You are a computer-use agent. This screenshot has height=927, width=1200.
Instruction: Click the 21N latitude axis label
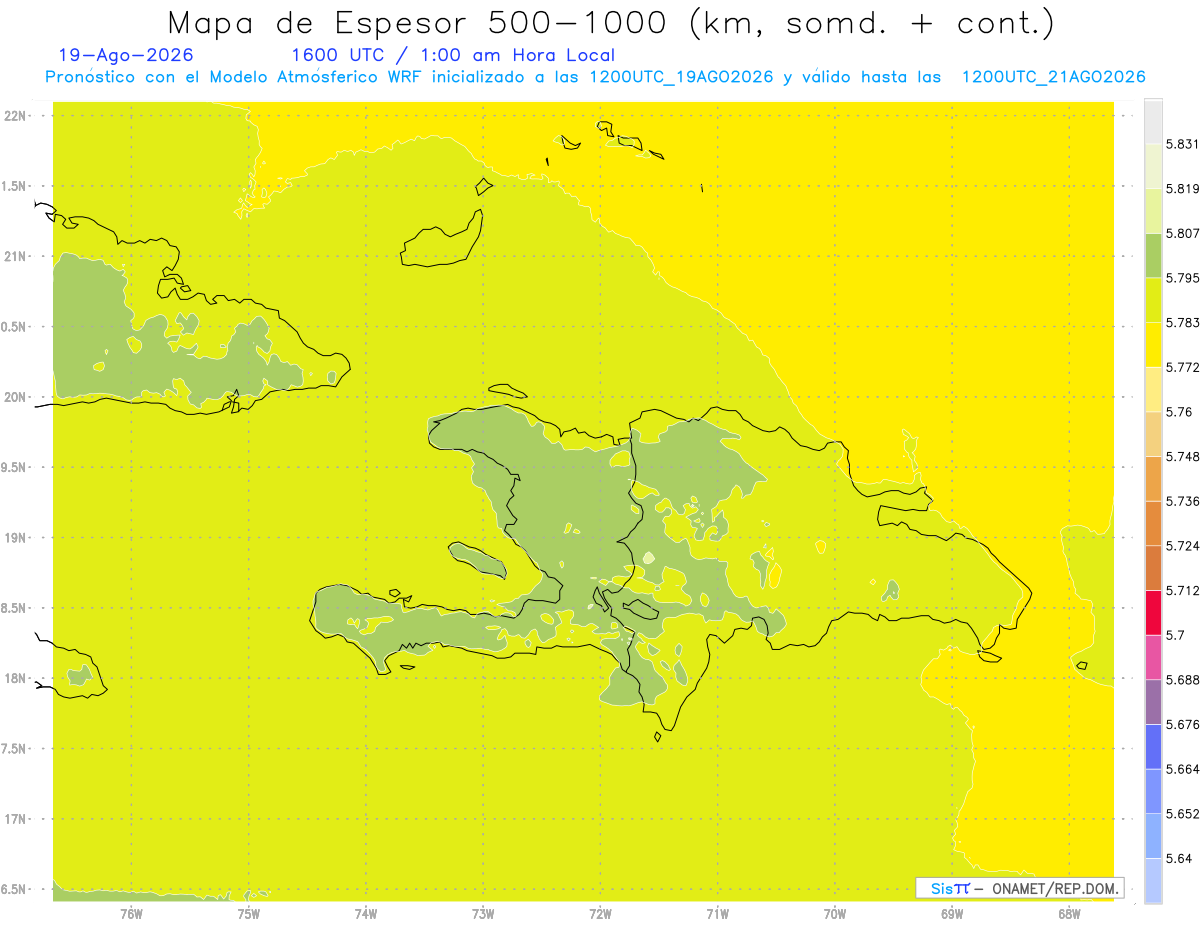pos(17,256)
